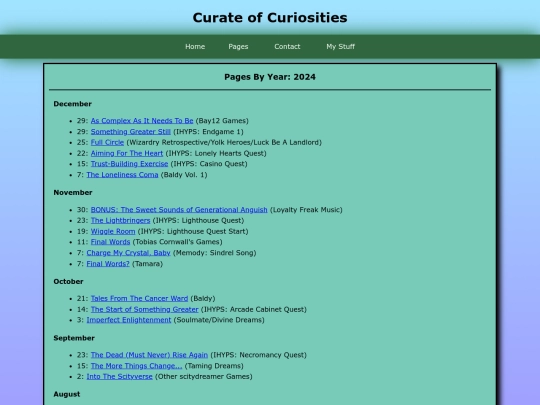Image resolution: width=540 pixels, height=405 pixels.
Task: Open The Start of Something Greater
Action: pyautogui.click(x=145, y=309)
